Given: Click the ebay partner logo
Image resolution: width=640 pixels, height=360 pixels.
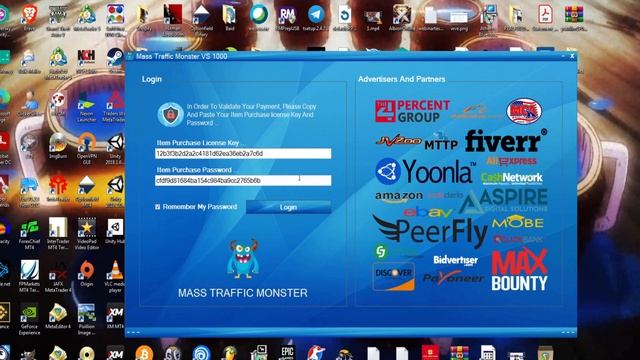Looking at the screenshot, I should [x=428, y=212].
